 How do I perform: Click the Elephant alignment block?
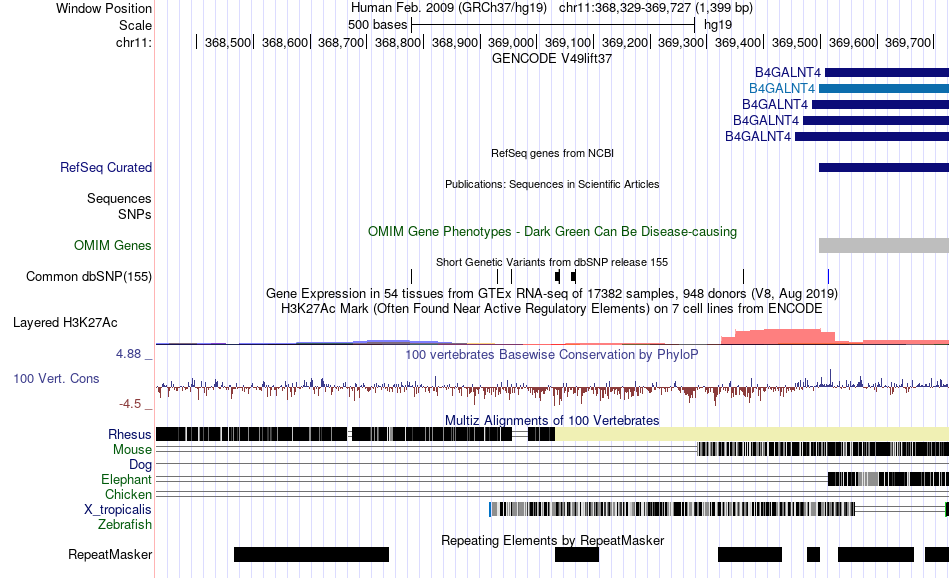(888, 479)
